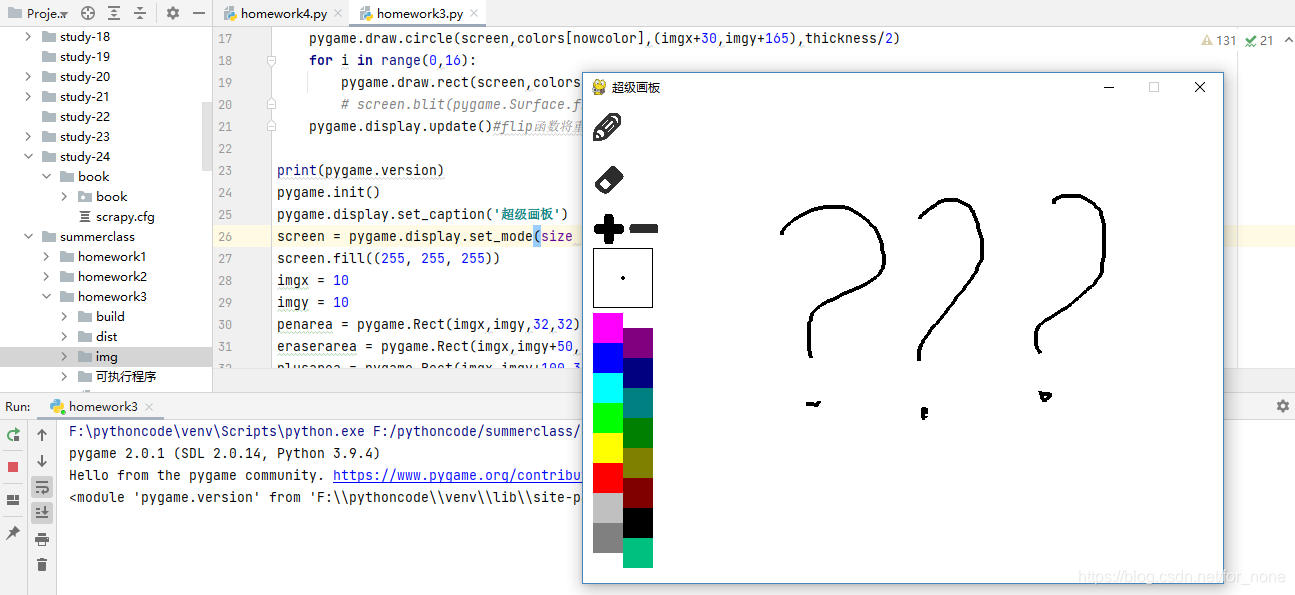Click the restore layout icon in Run panel
This screenshot has width=1295, height=595.
coord(13,500)
